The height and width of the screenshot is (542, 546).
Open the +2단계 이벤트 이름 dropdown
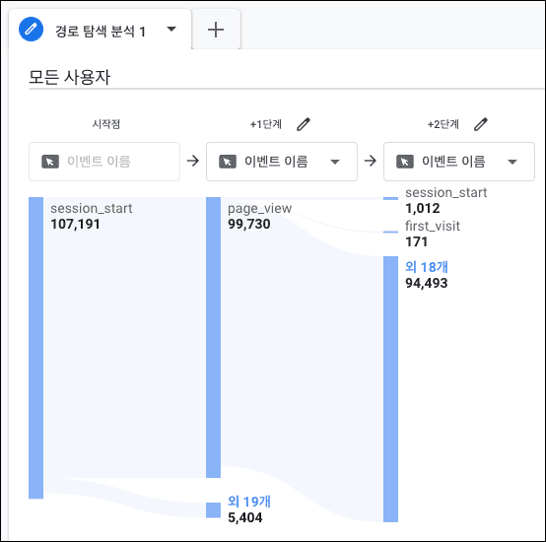[459, 162]
